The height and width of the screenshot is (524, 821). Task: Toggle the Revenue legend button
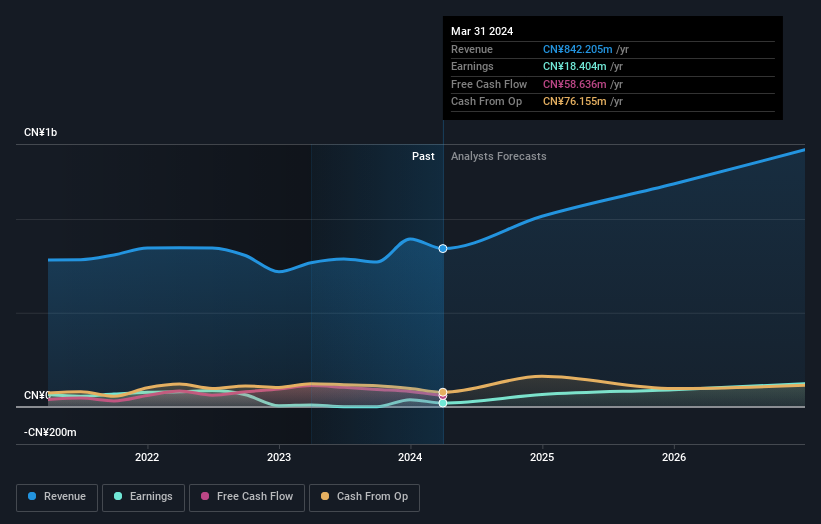pyautogui.click(x=57, y=497)
